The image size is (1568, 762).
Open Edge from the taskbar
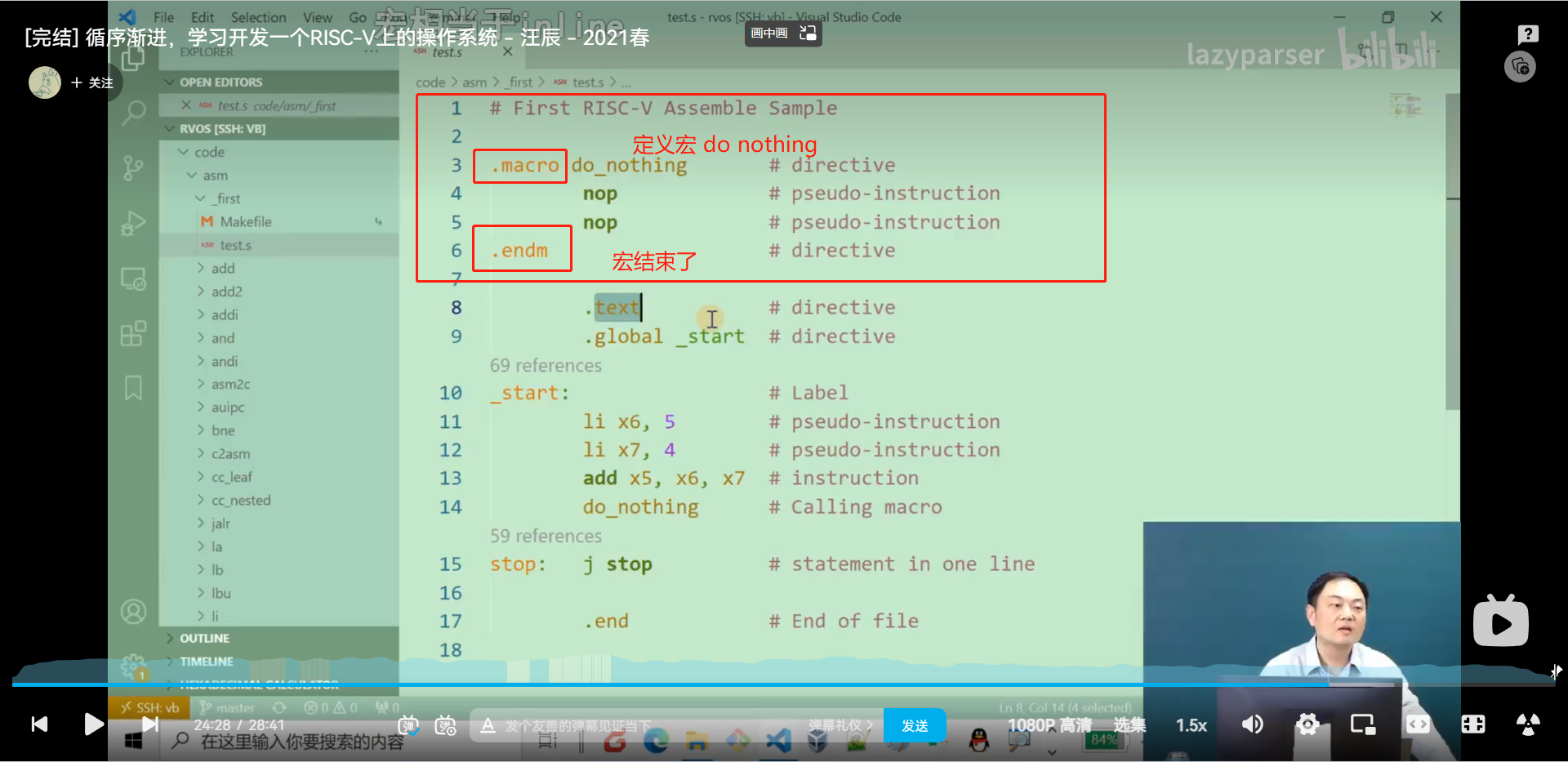(x=656, y=741)
